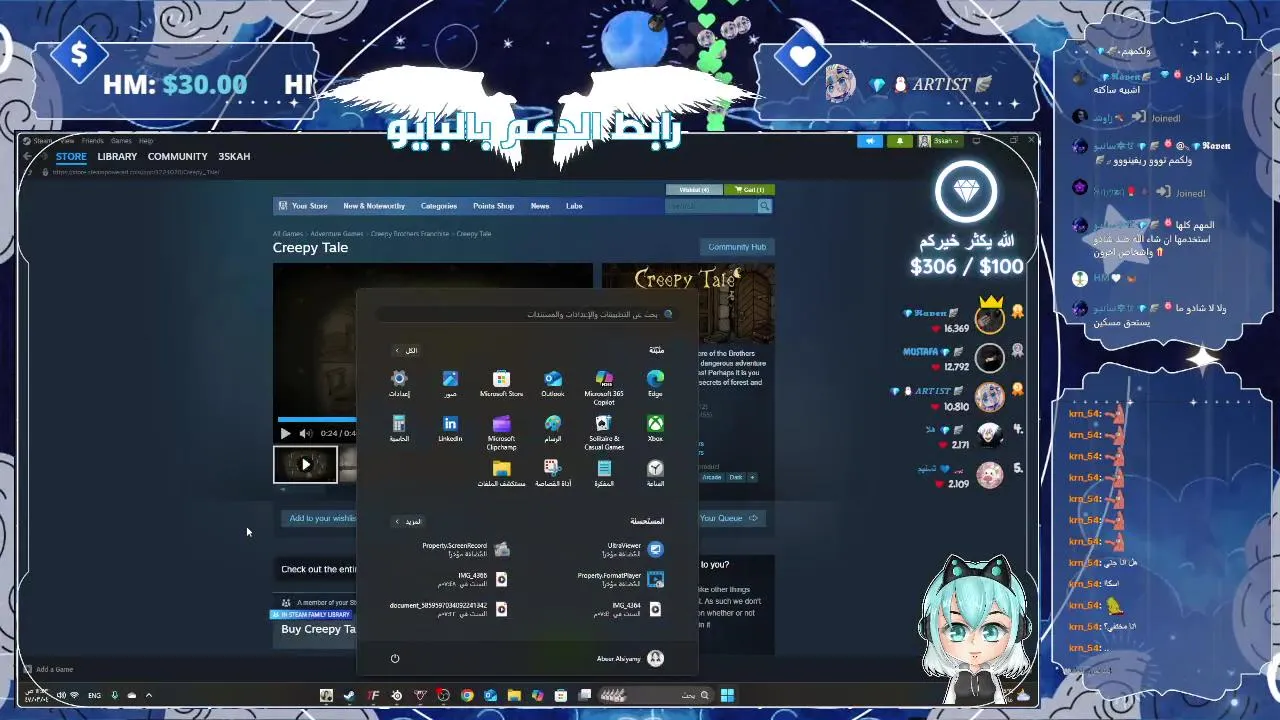Open News in Steam store nav

[540, 206]
